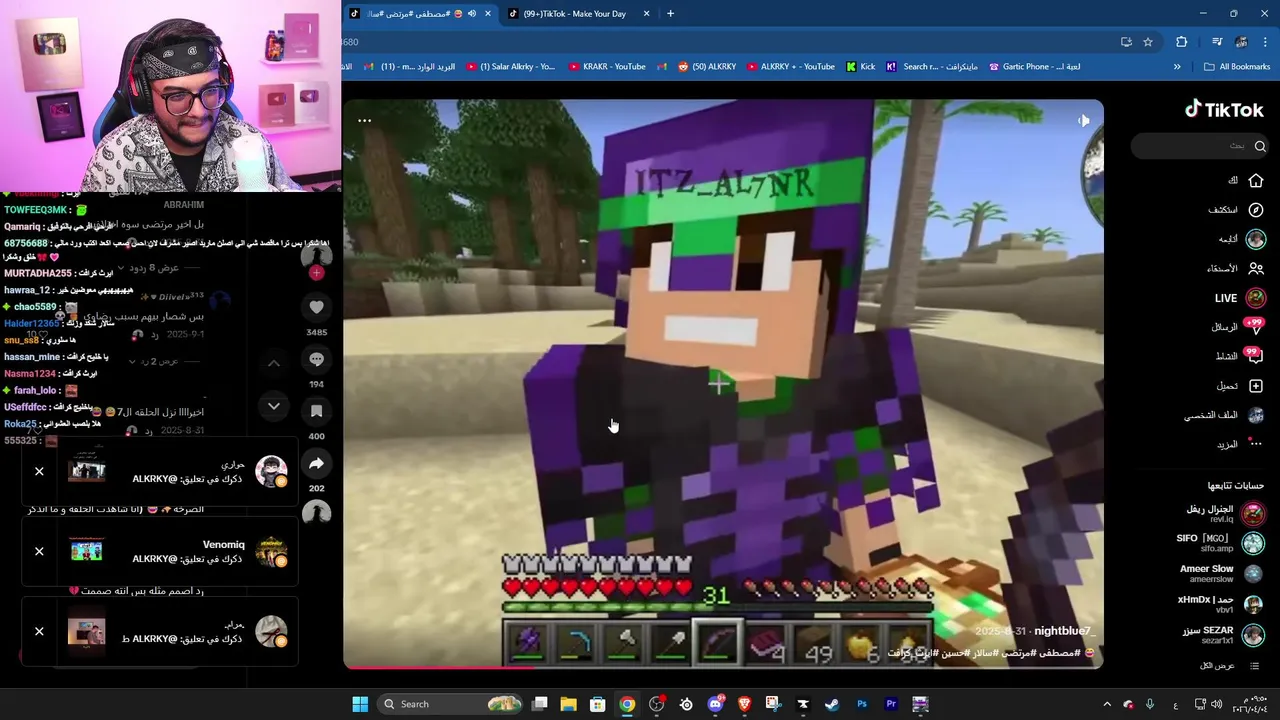Follow the creator via red plus badge
The height and width of the screenshot is (720, 1280).
[x=316, y=273]
